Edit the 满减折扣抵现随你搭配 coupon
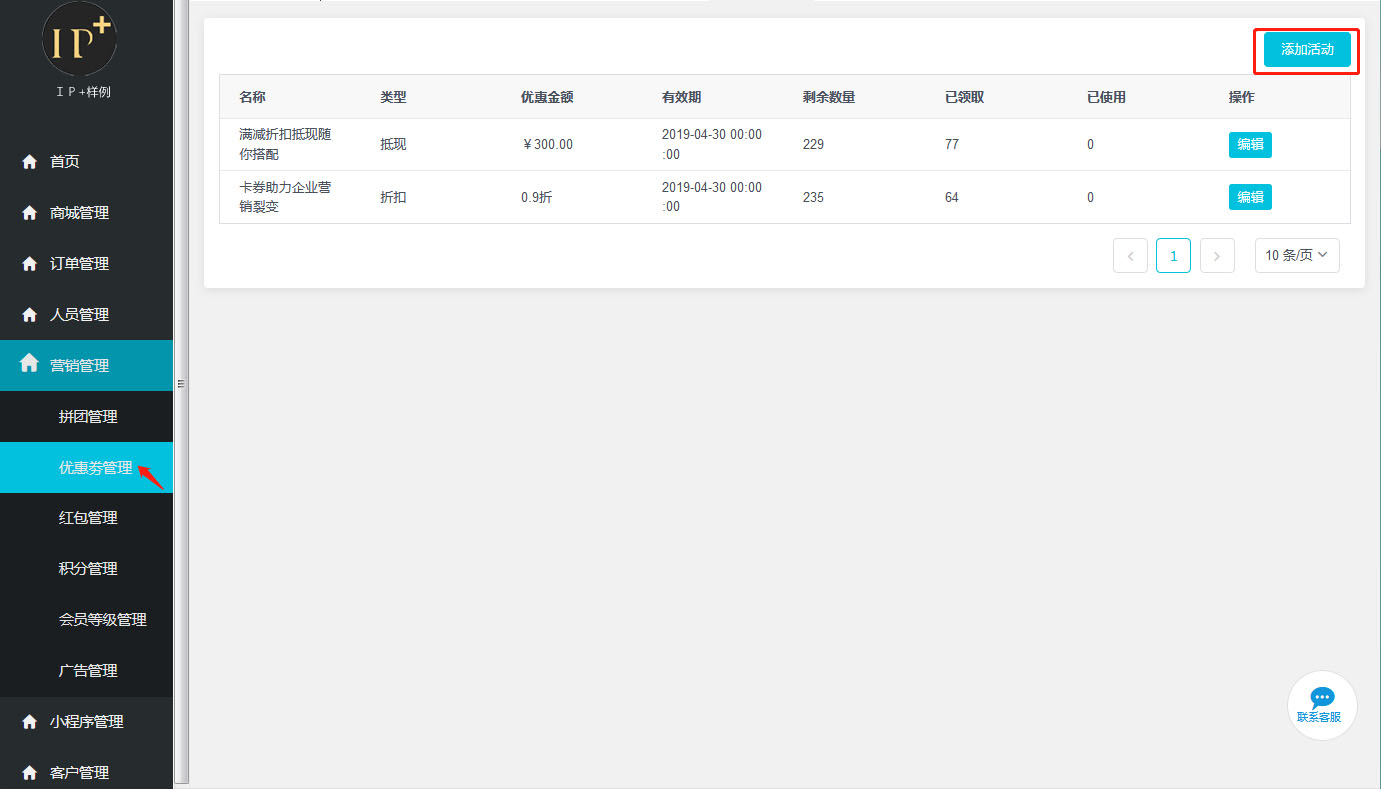1381x789 pixels. (1250, 145)
